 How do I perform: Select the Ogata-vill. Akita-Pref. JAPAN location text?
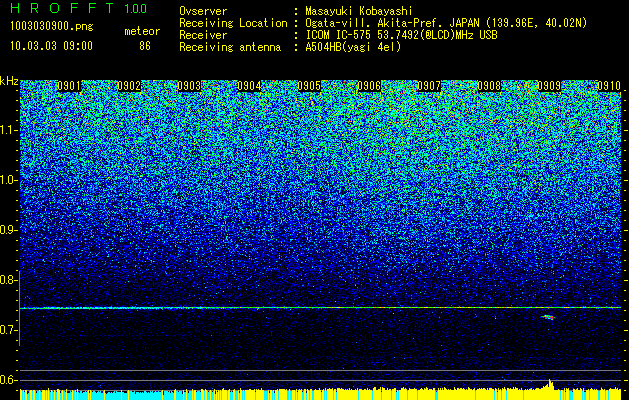[x=446, y=23]
